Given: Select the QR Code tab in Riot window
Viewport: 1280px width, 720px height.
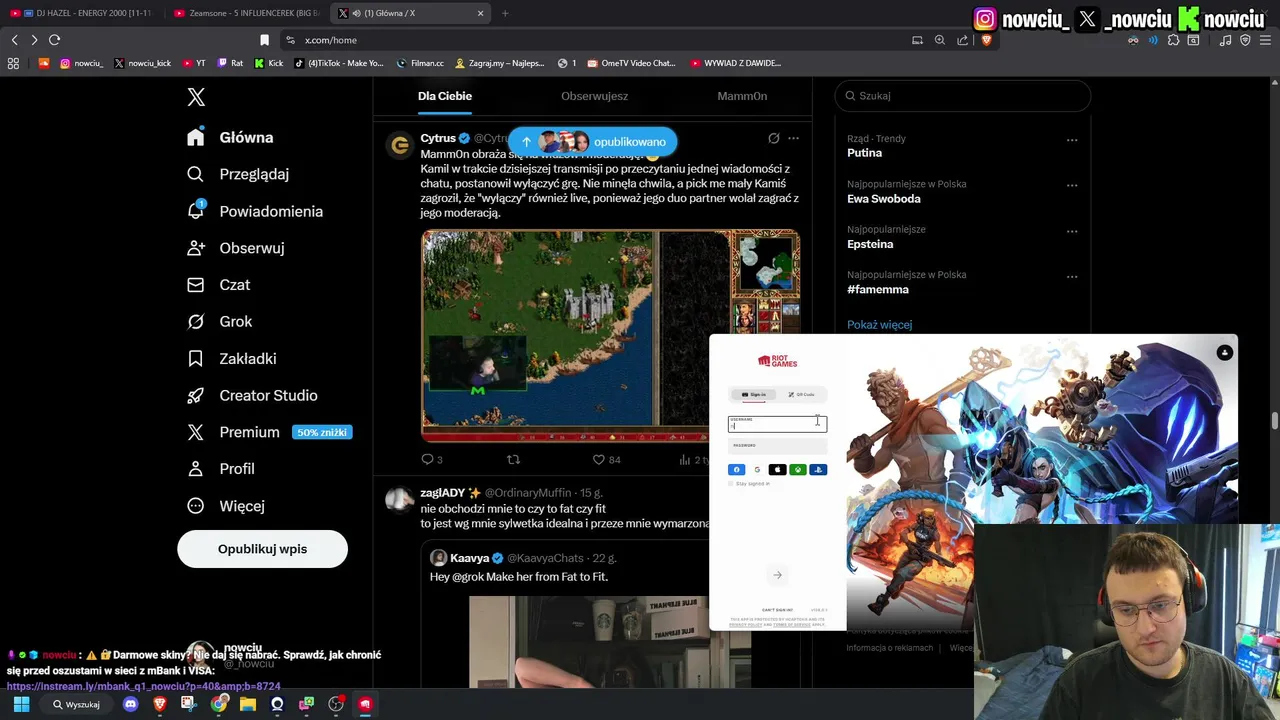Looking at the screenshot, I should pos(801,394).
